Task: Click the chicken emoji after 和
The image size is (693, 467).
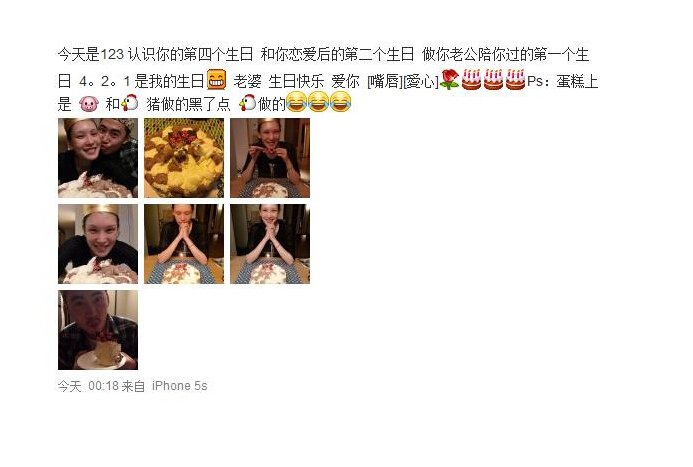Action: point(129,103)
